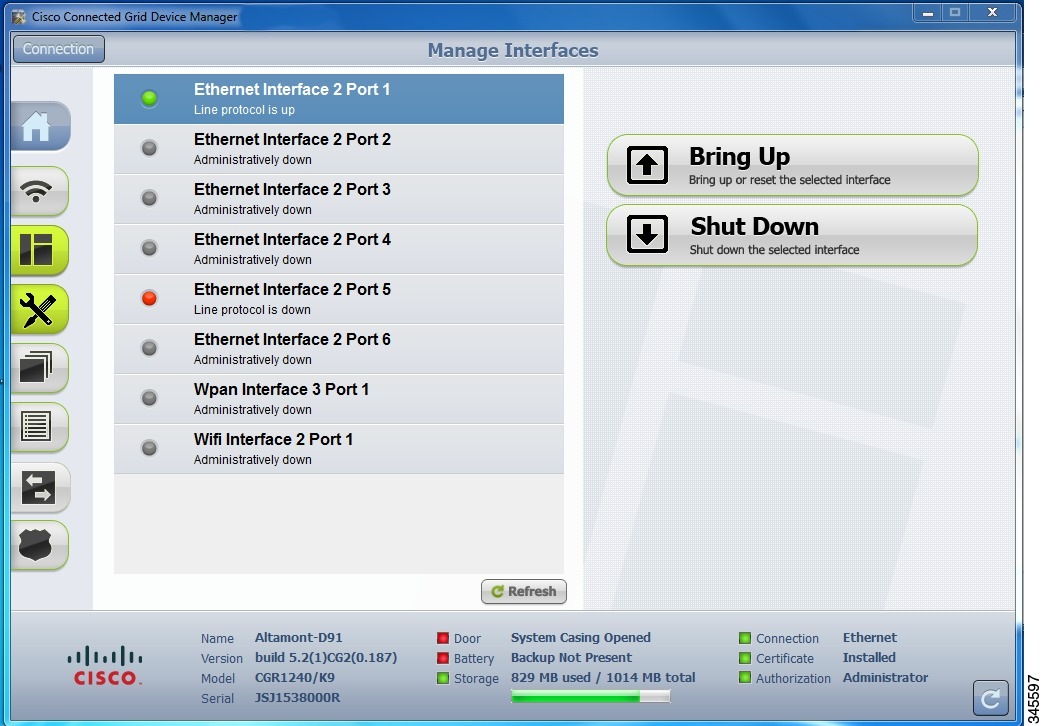This screenshot has width=1042, height=726.
Task: Open the Connection menu
Action: click(57, 49)
